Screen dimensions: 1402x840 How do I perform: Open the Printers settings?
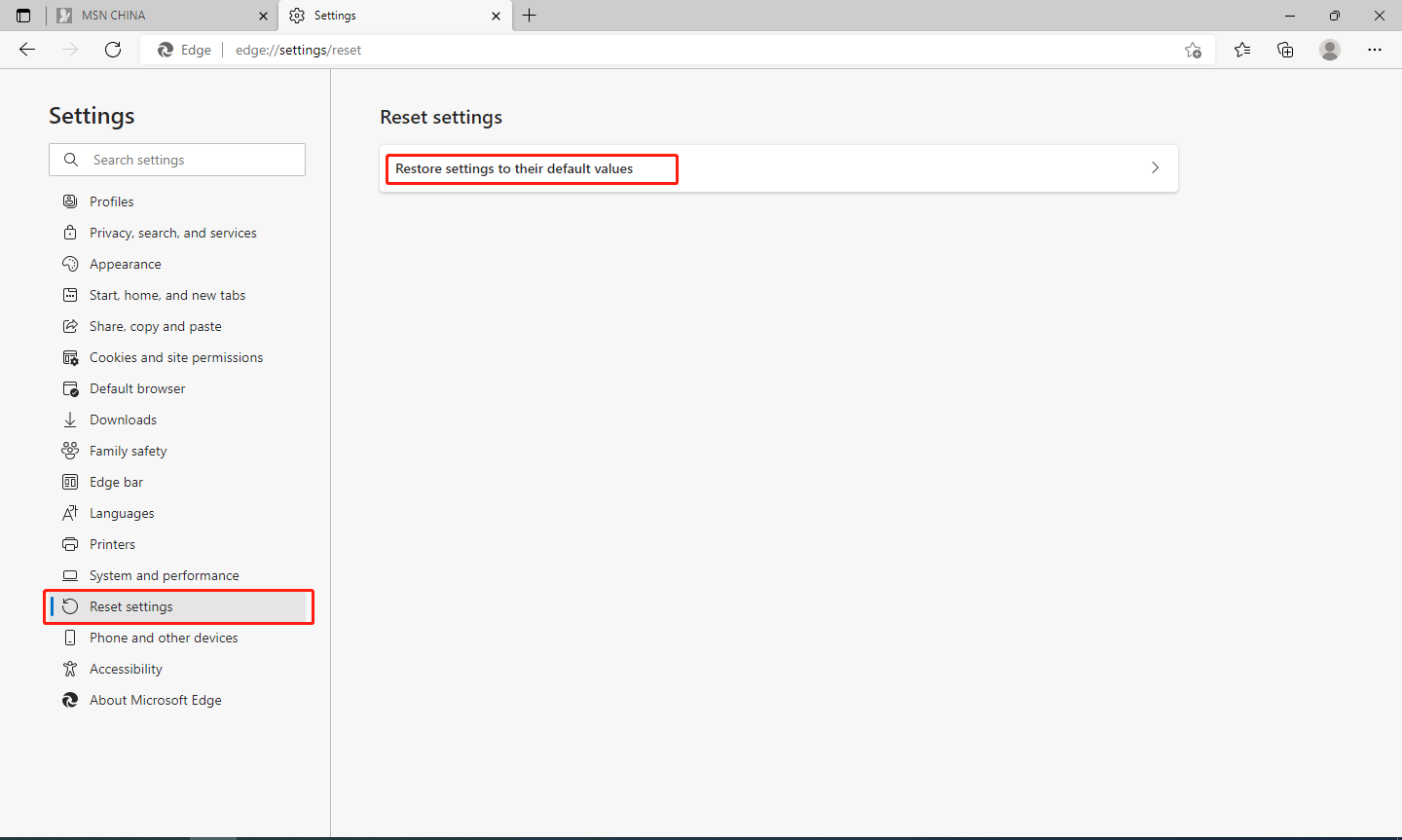pyautogui.click(x=112, y=543)
